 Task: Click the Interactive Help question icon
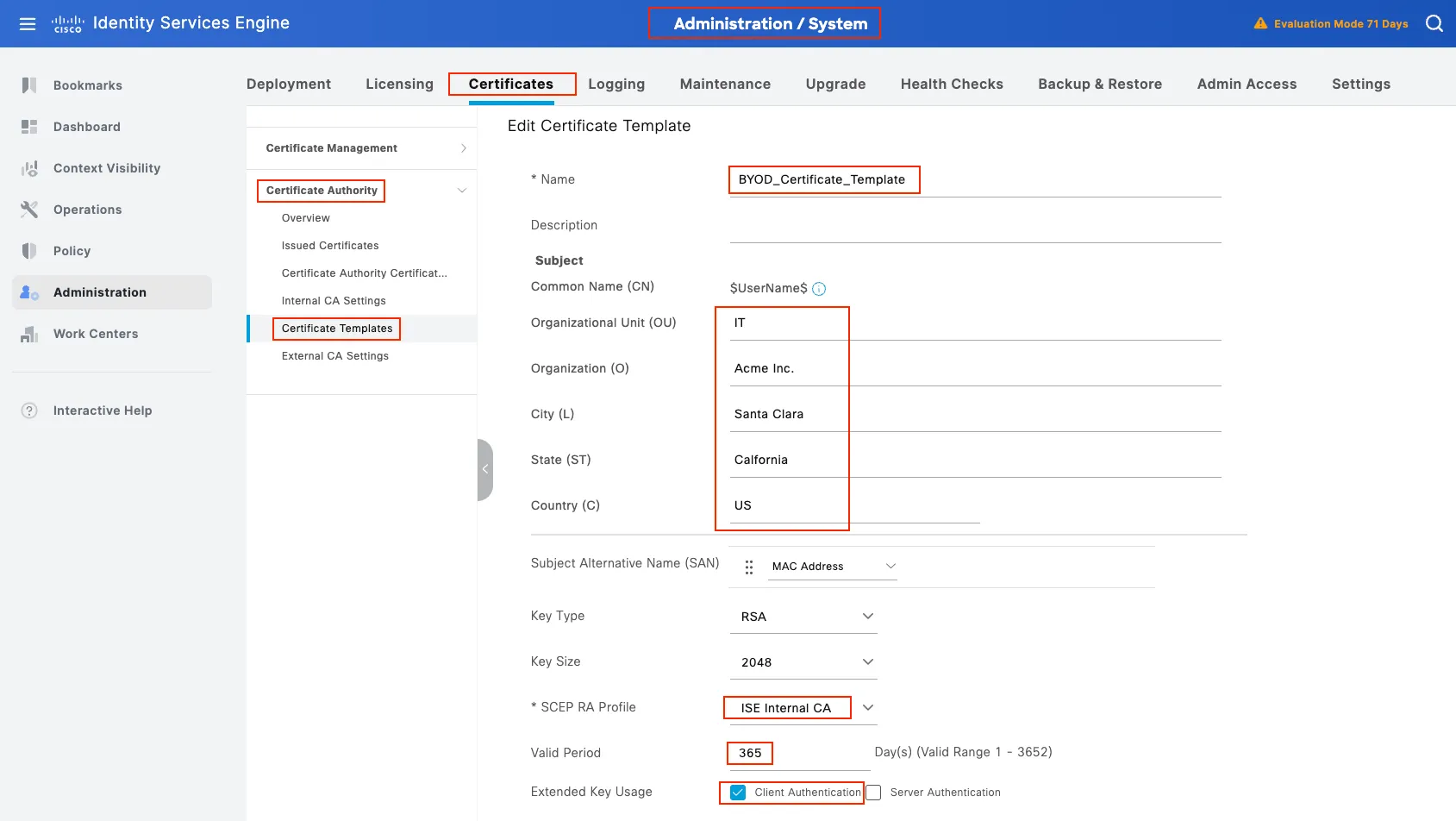[x=29, y=410]
